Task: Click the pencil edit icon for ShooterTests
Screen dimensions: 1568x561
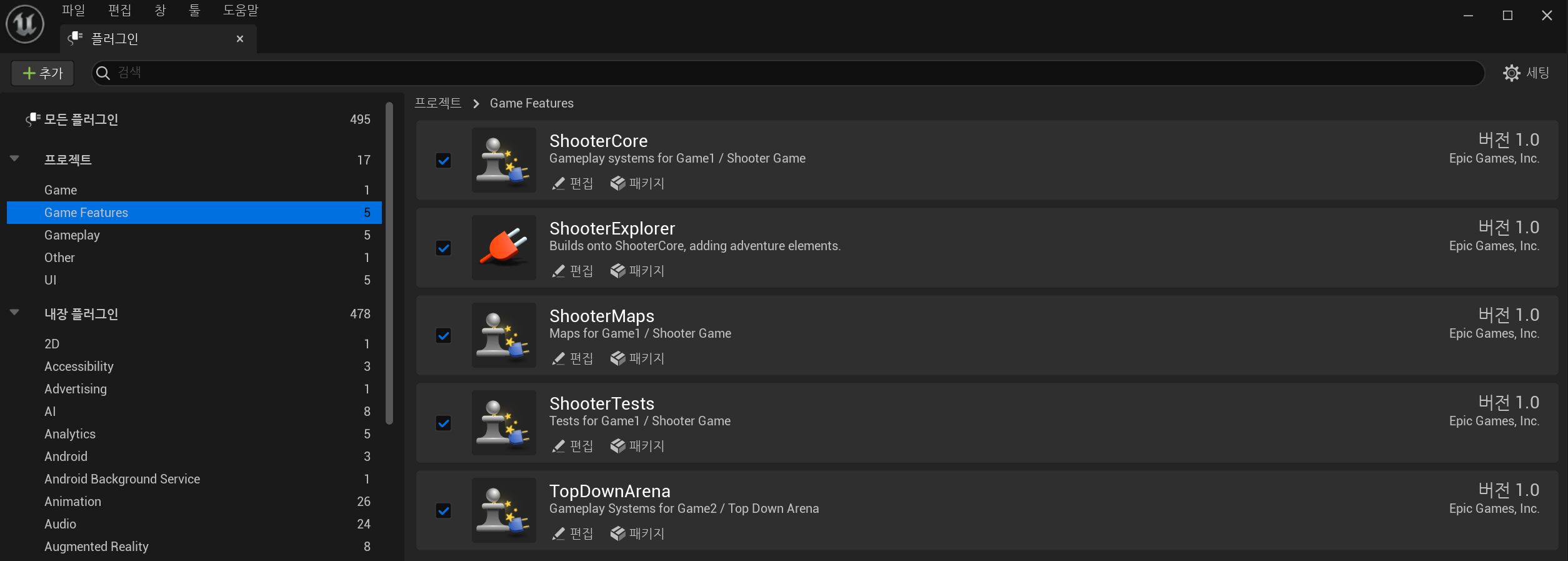Action: coord(558,446)
